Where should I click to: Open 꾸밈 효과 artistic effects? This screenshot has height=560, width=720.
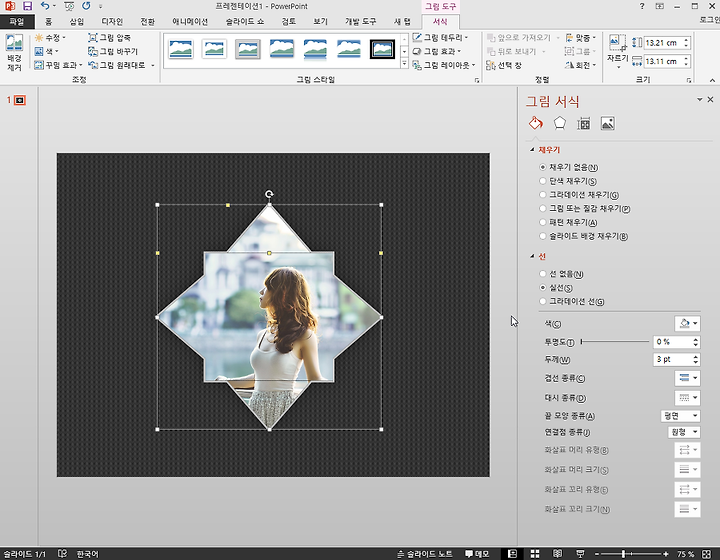click(58, 65)
